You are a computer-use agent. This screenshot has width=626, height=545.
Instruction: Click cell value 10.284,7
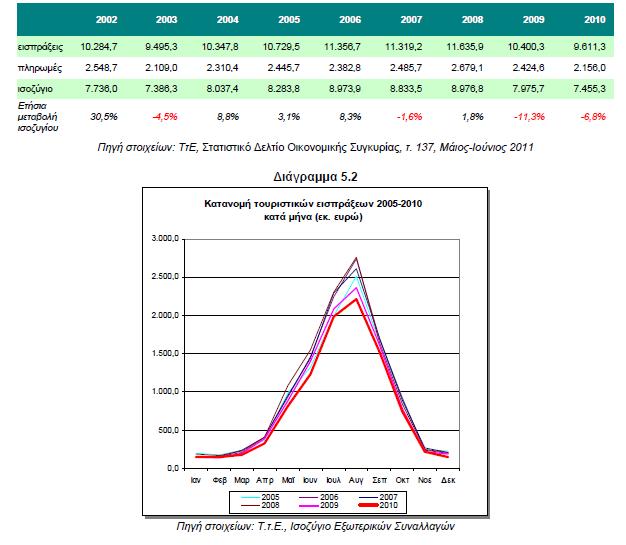coord(99,47)
